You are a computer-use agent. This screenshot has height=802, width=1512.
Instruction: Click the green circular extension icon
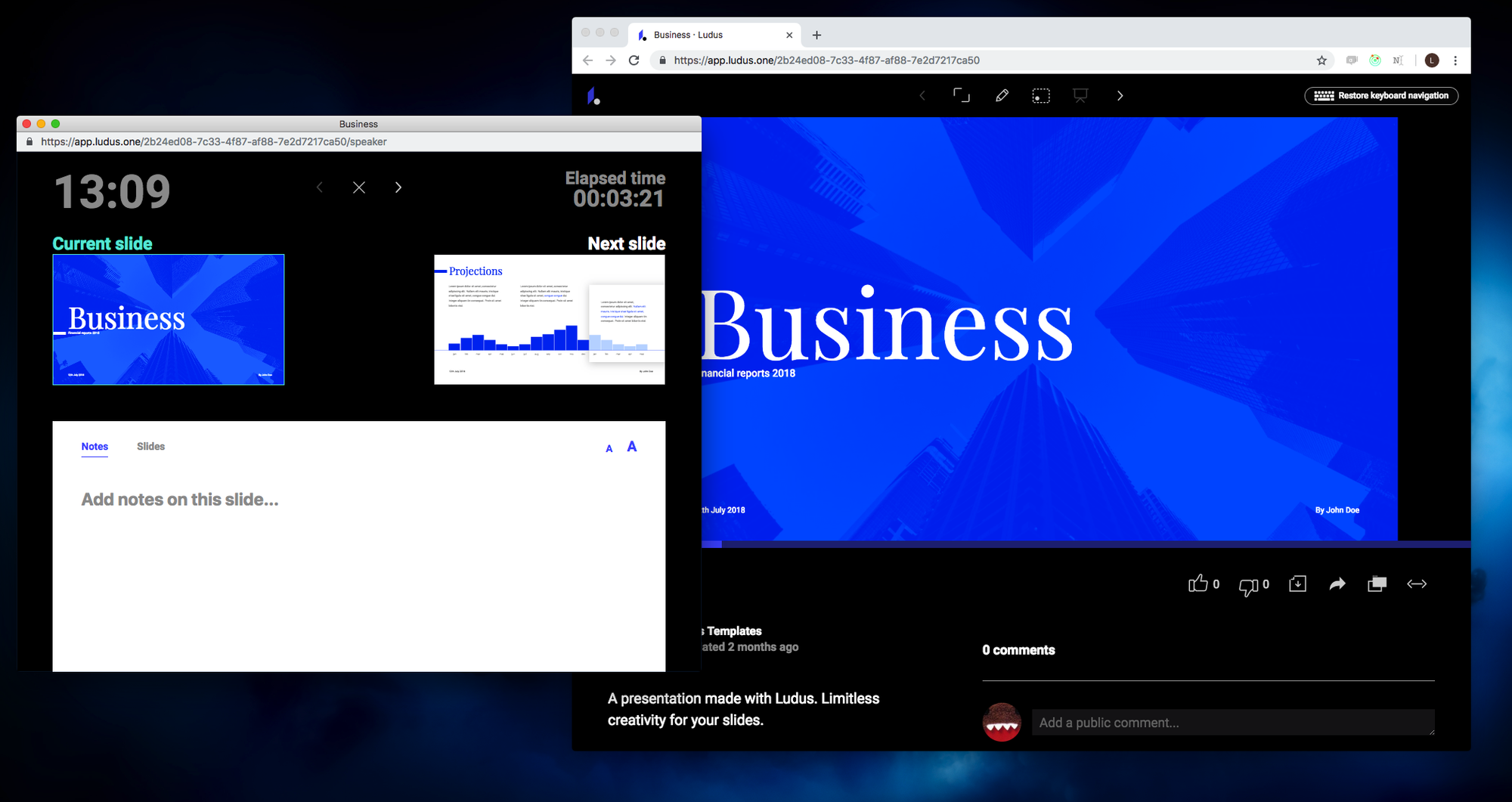click(1375, 60)
